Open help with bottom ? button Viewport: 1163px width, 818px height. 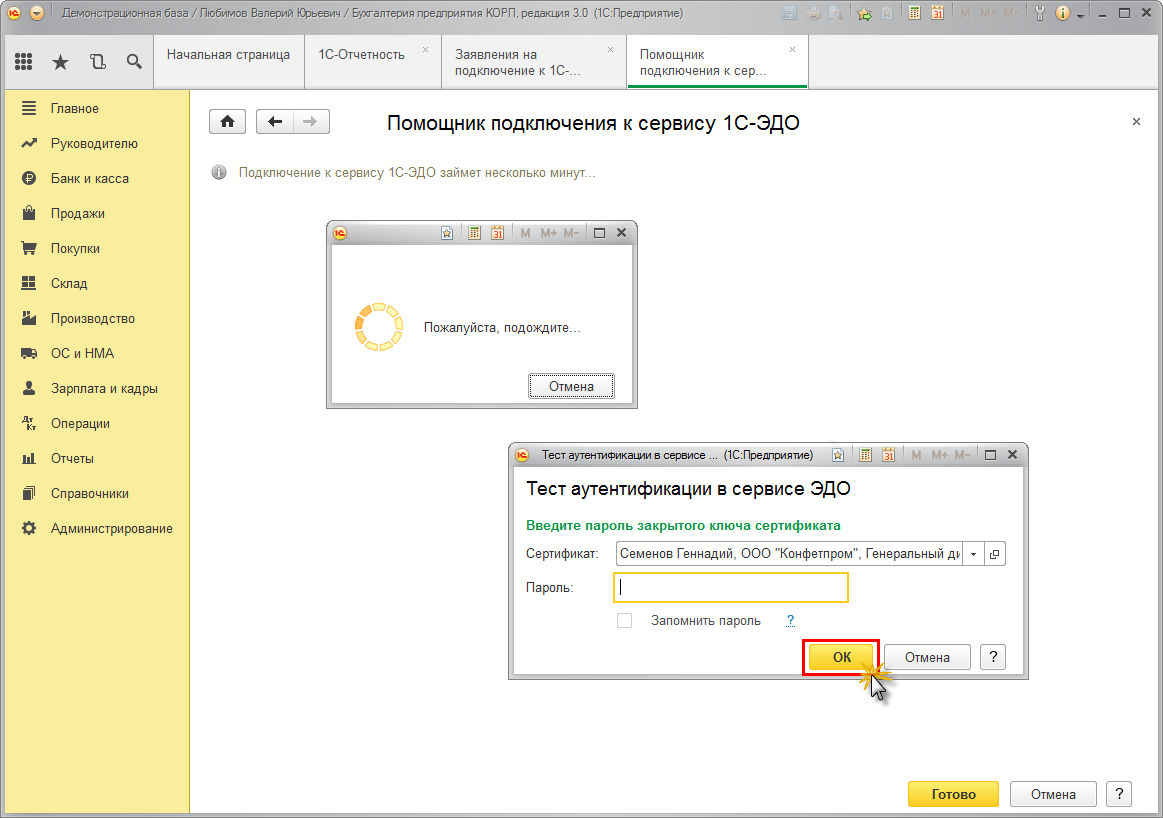(1119, 794)
